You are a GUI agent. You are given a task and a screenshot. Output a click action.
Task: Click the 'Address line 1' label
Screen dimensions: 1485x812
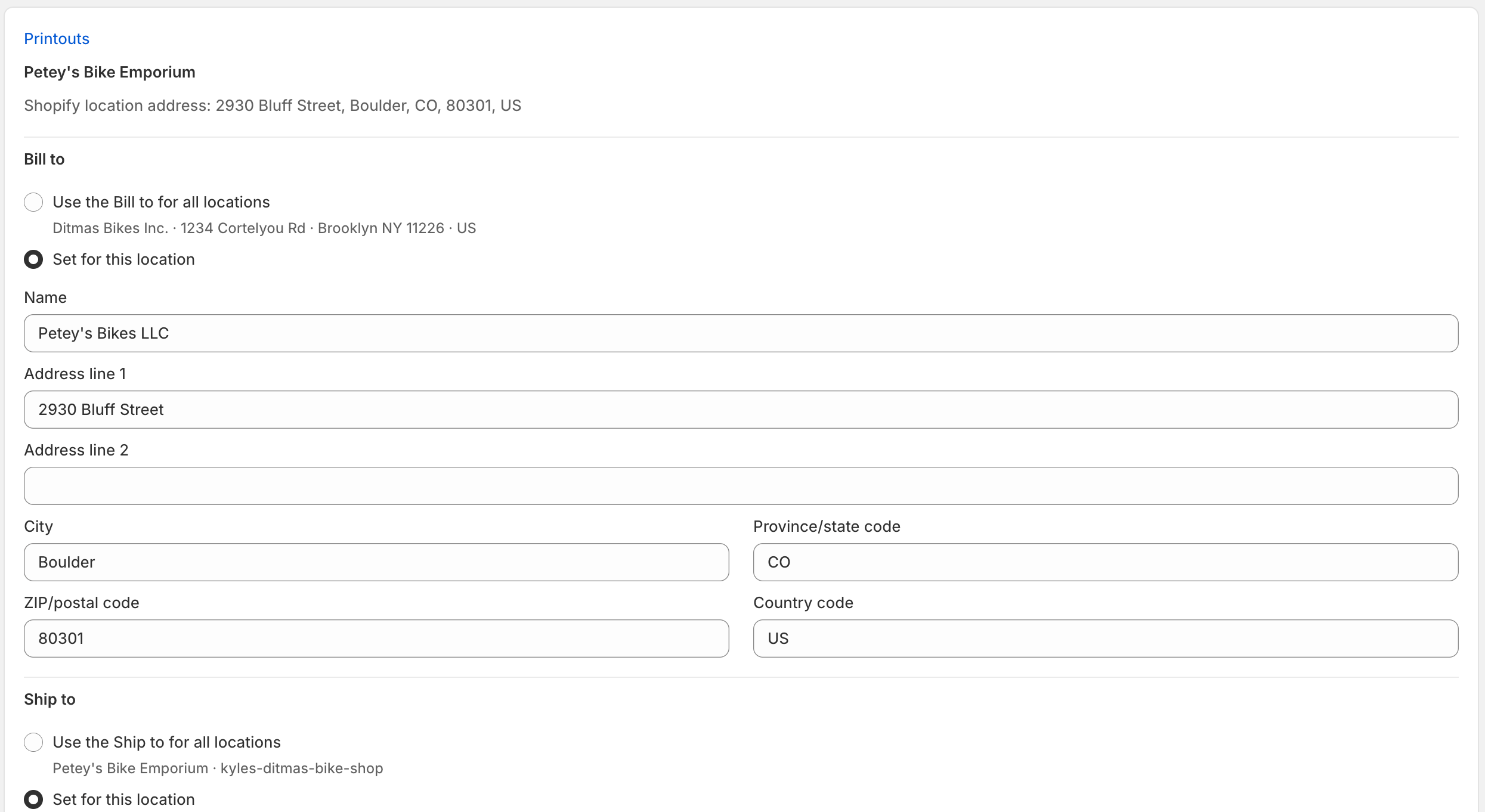click(x=75, y=374)
